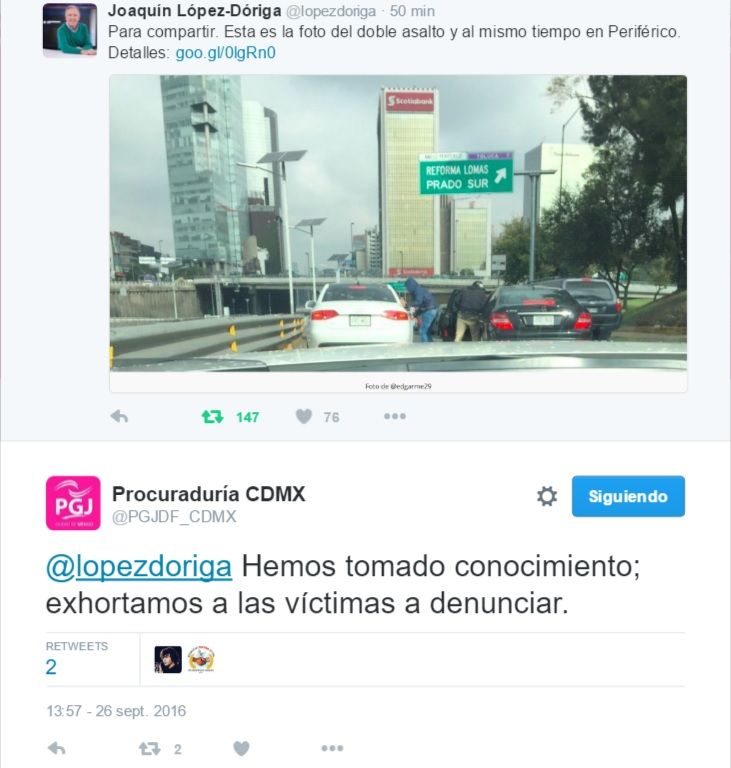Open the retweets count list
The height and width of the screenshot is (768, 731).
point(76,659)
